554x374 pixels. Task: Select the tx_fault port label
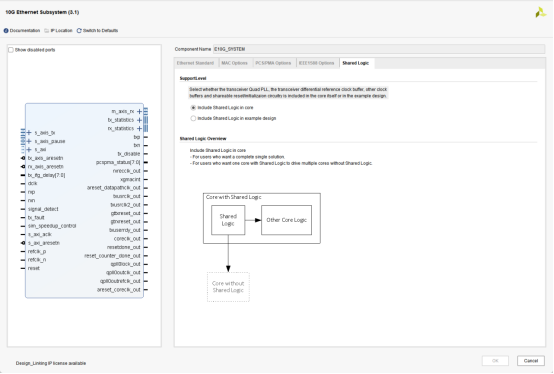tap(36, 218)
